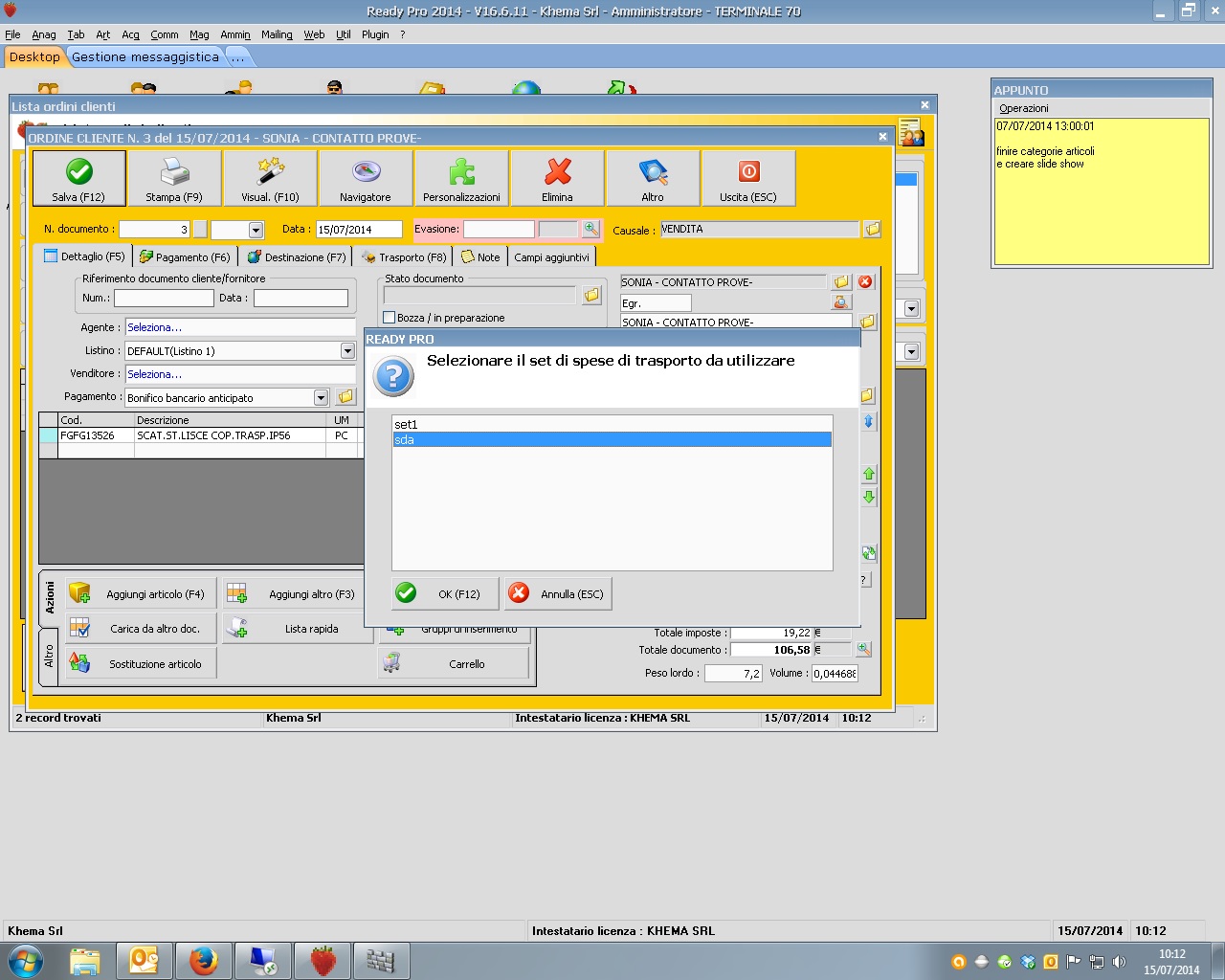The image size is (1225, 980).
Task: Click Num. reference document field
Action: [x=164, y=298]
